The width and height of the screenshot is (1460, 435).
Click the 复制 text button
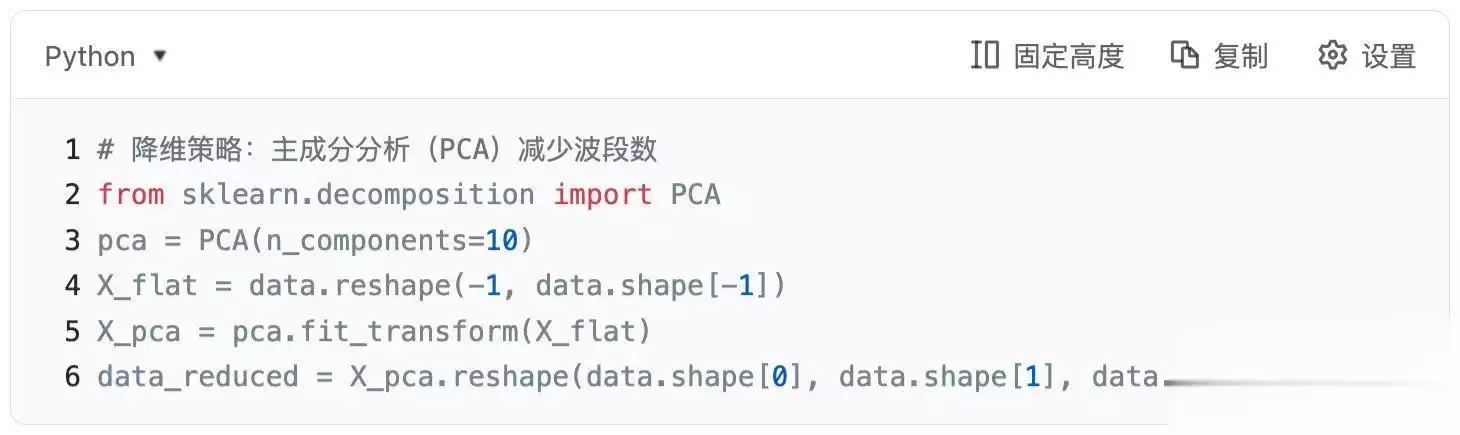1240,56
